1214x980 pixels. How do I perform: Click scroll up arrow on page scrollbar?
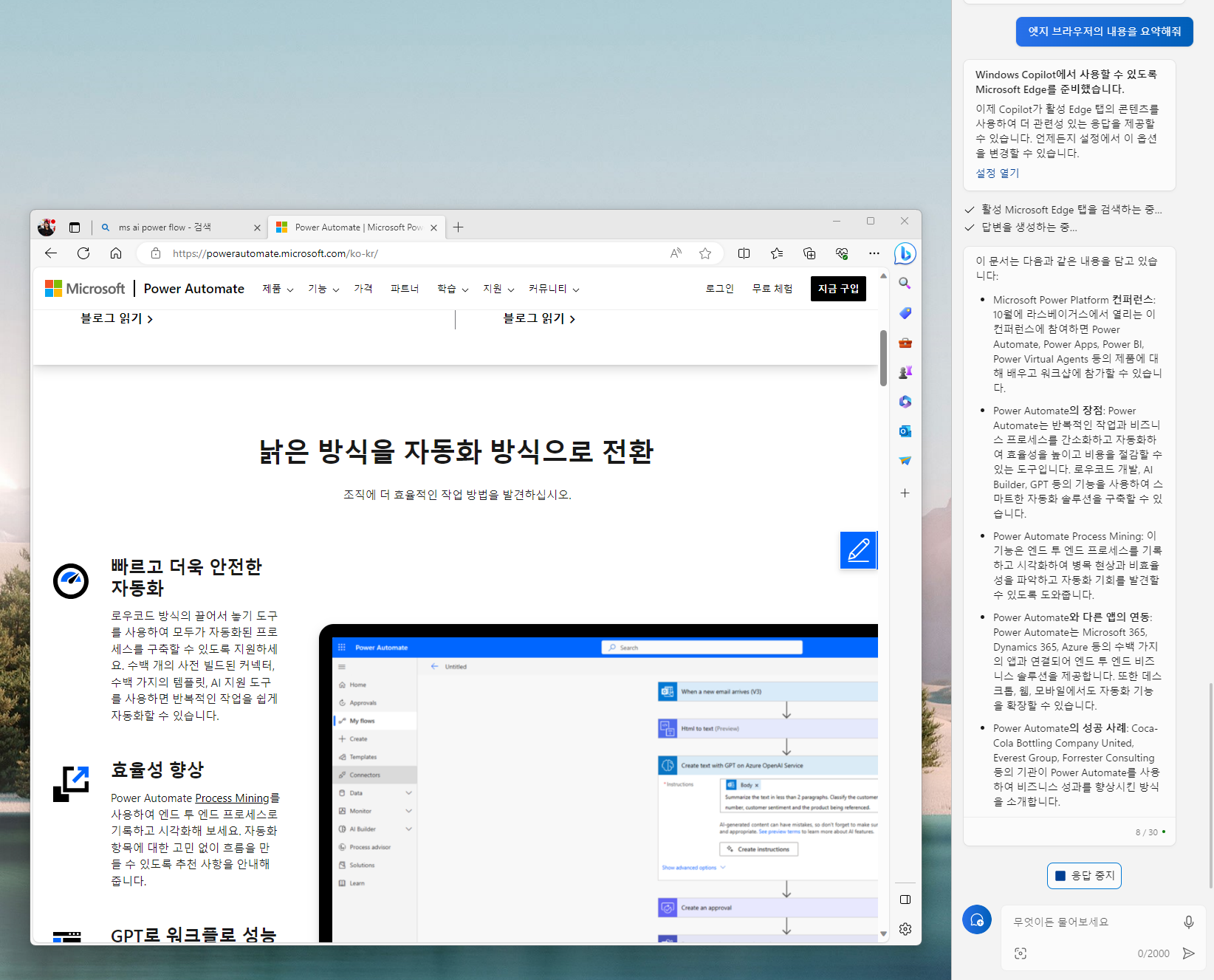coord(883,275)
